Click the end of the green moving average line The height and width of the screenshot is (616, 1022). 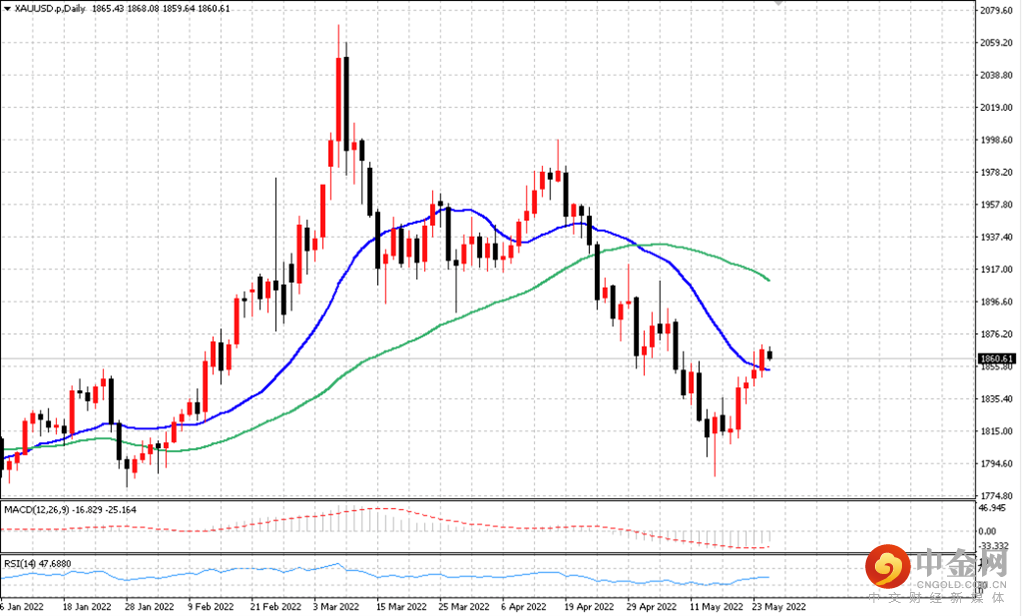click(x=769, y=280)
